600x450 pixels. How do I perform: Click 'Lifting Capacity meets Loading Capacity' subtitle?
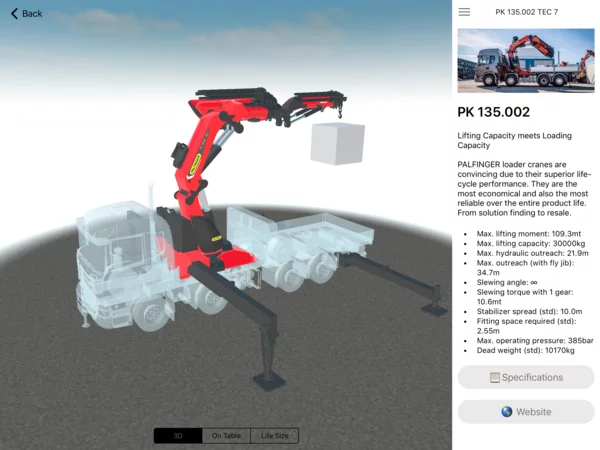click(x=514, y=140)
